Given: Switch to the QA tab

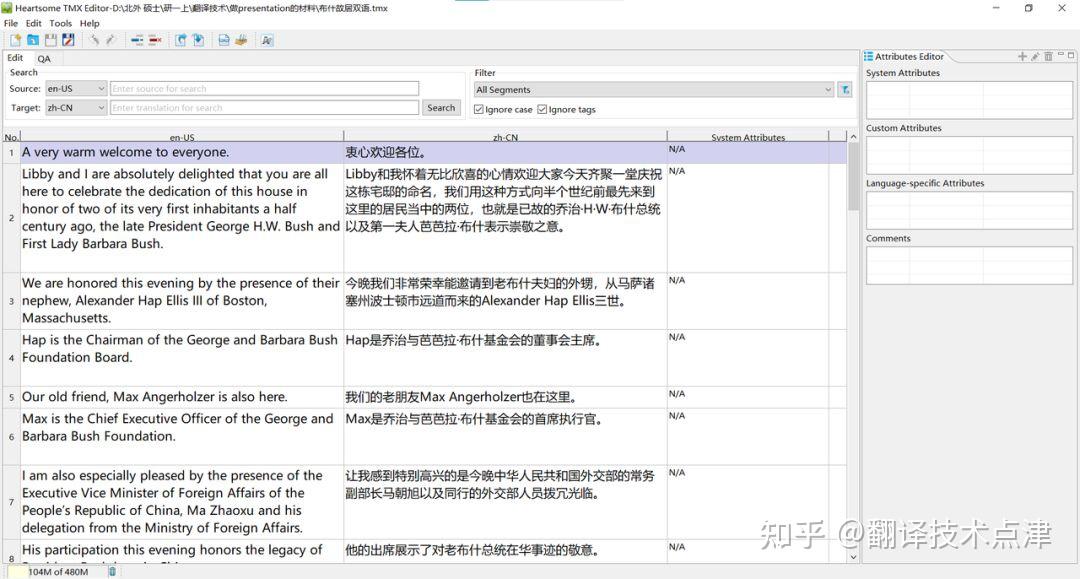Looking at the screenshot, I should [42, 58].
